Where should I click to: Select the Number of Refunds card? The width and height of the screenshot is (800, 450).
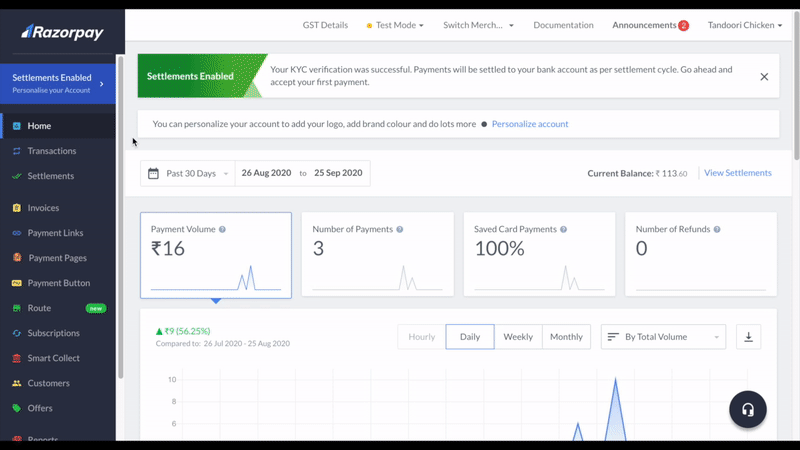click(x=701, y=254)
